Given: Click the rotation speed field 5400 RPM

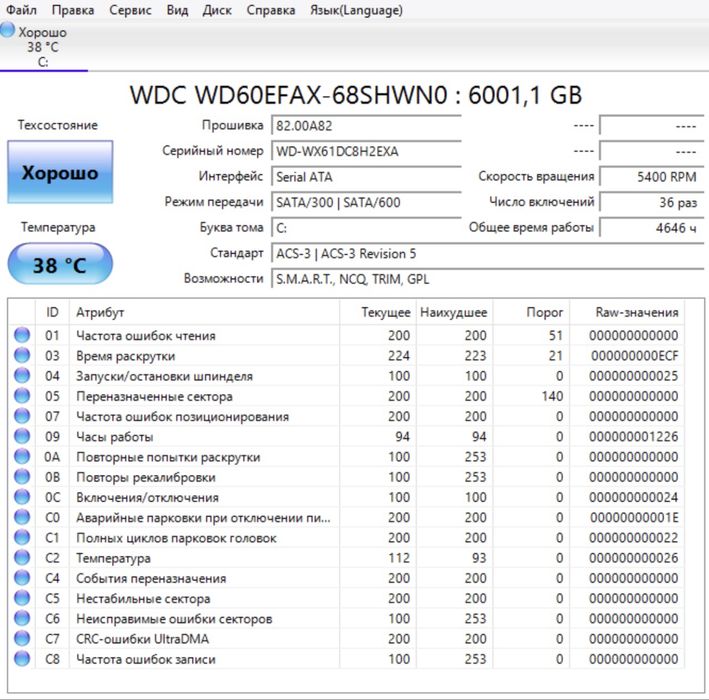Looking at the screenshot, I should tap(652, 177).
